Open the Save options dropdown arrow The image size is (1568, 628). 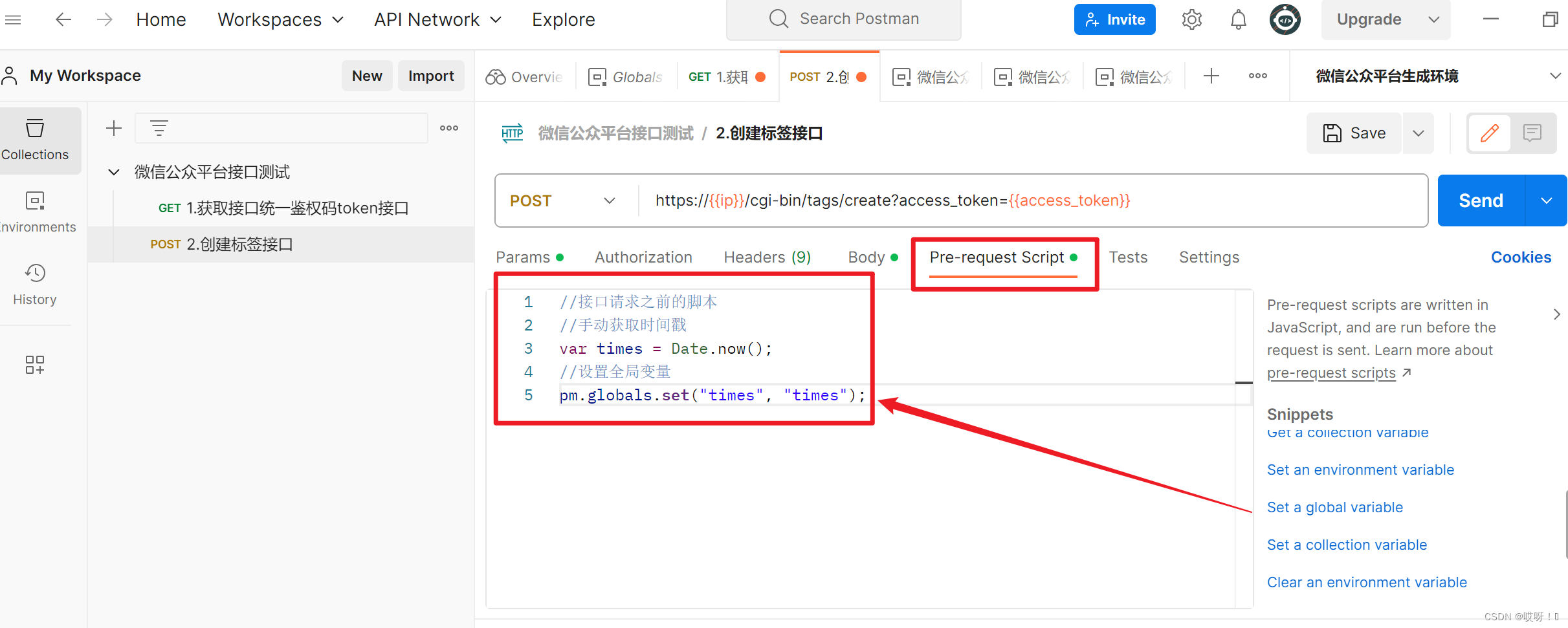(x=1418, y=133)
